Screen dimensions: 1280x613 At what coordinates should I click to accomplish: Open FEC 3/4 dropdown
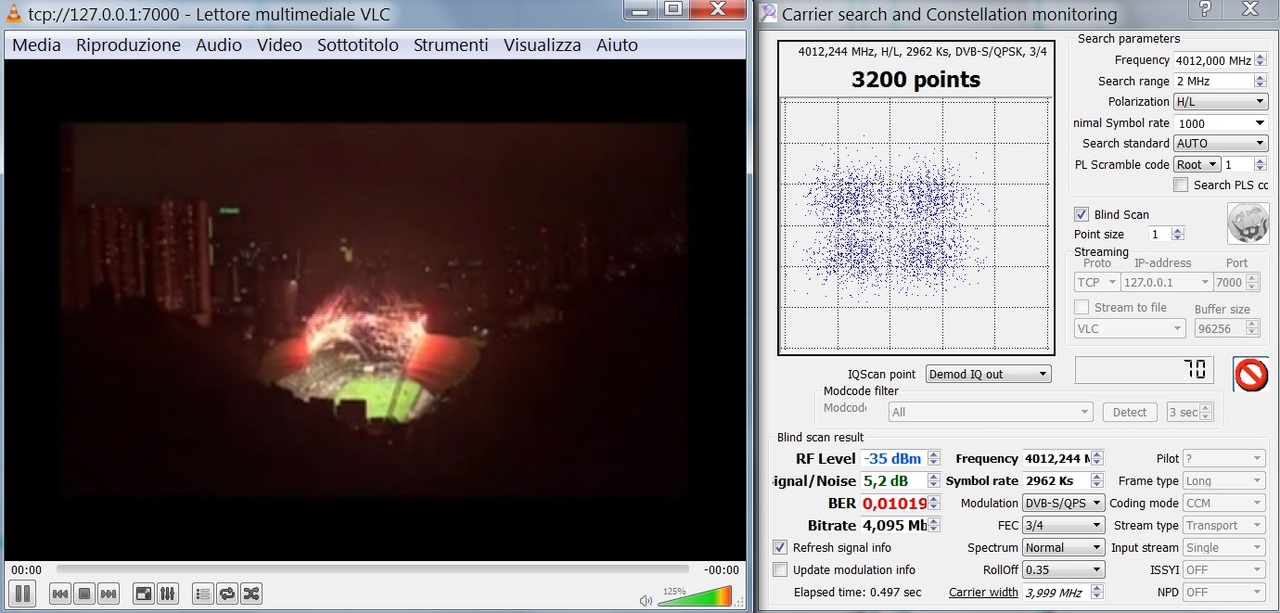[x=1063, y=525]
